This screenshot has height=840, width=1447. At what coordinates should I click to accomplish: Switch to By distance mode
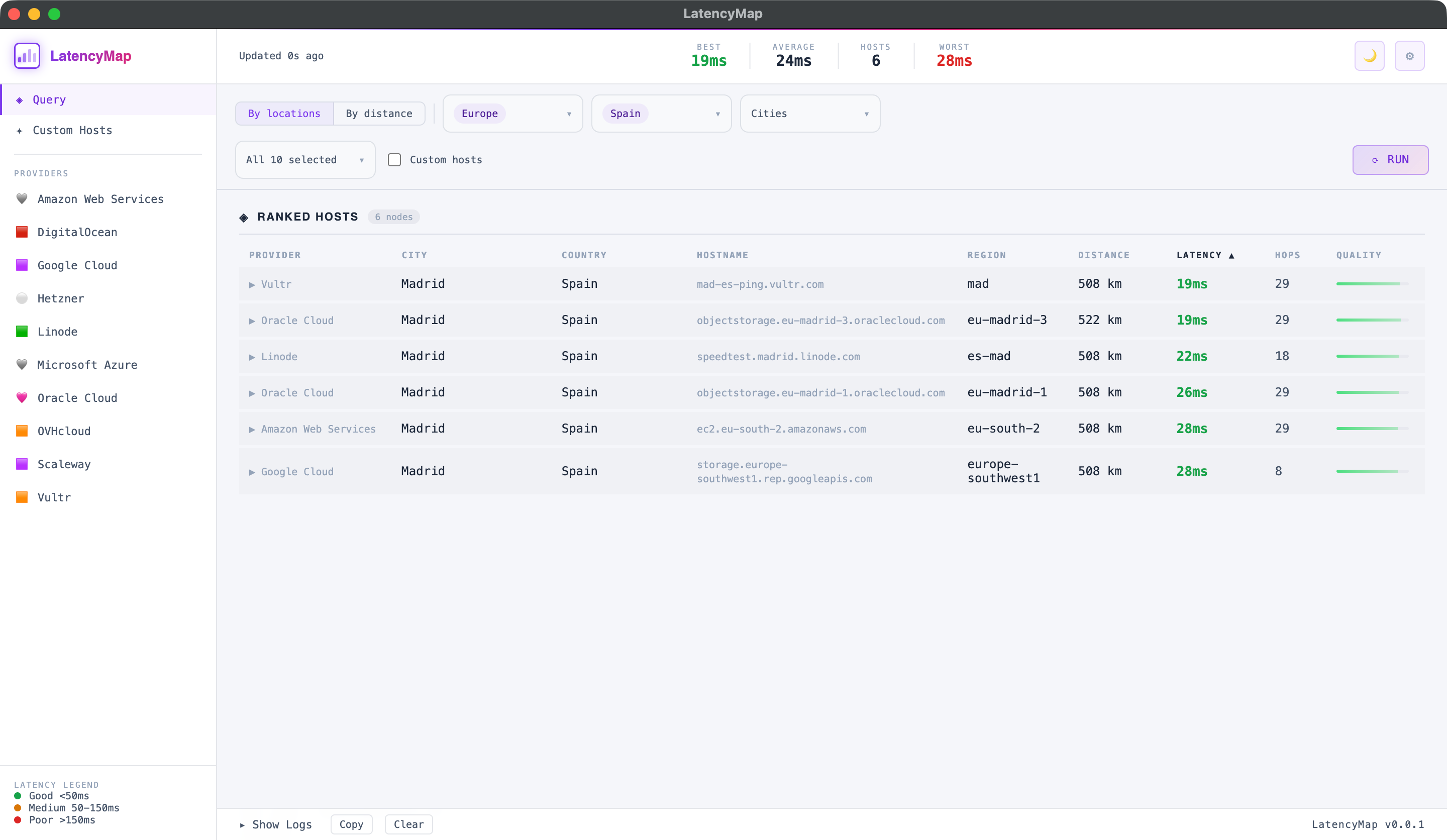pyautogui.click(x=378, y=114)
